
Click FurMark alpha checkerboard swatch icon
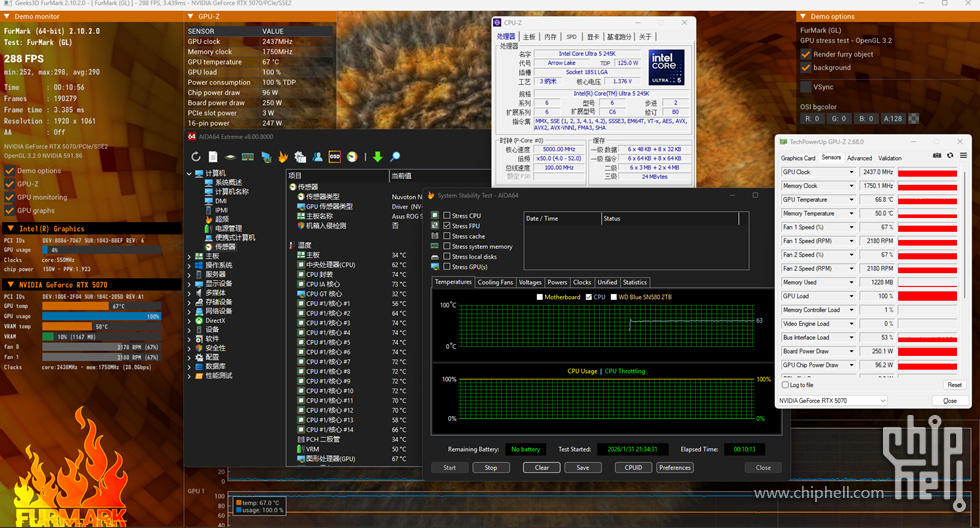tap(914, 118)
